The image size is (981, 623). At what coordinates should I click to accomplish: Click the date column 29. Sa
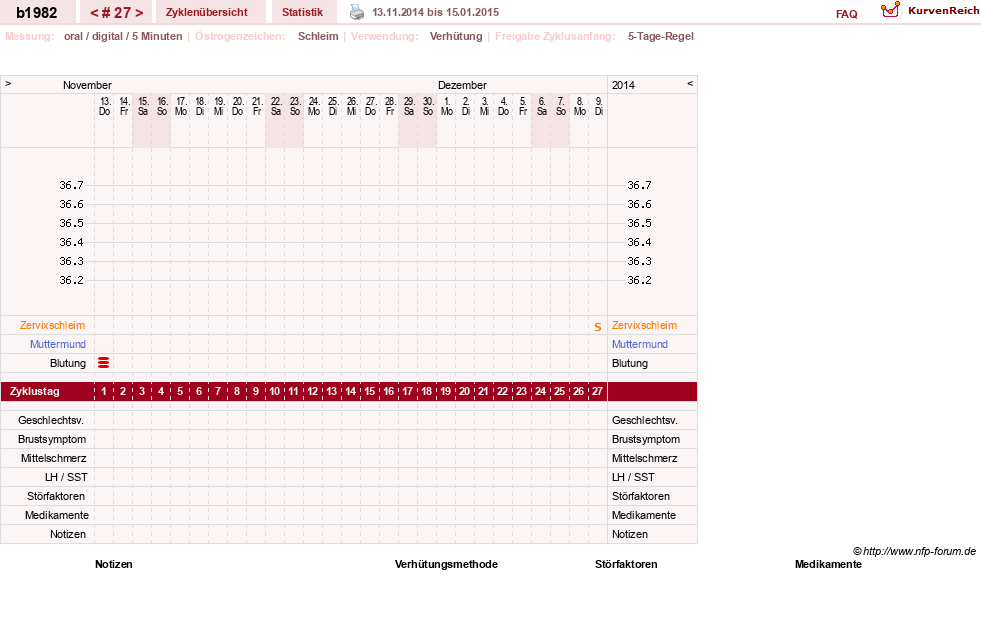click(409, 106)
